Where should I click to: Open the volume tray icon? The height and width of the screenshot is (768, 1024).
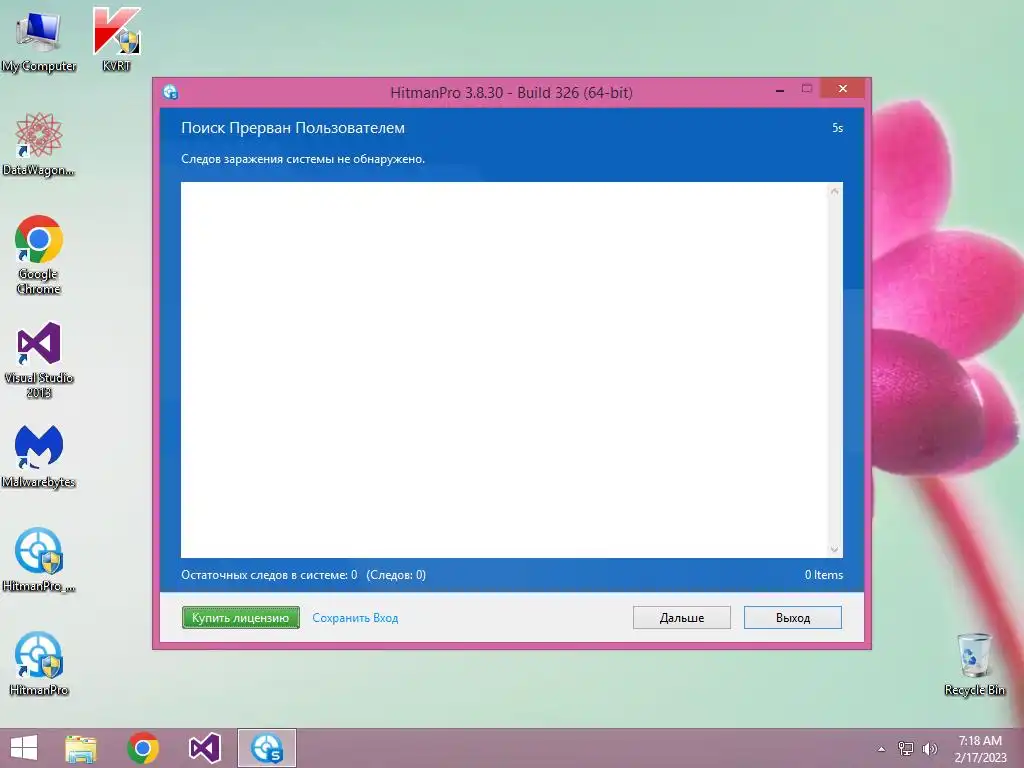pyautogui.click(x=929, y=749)
